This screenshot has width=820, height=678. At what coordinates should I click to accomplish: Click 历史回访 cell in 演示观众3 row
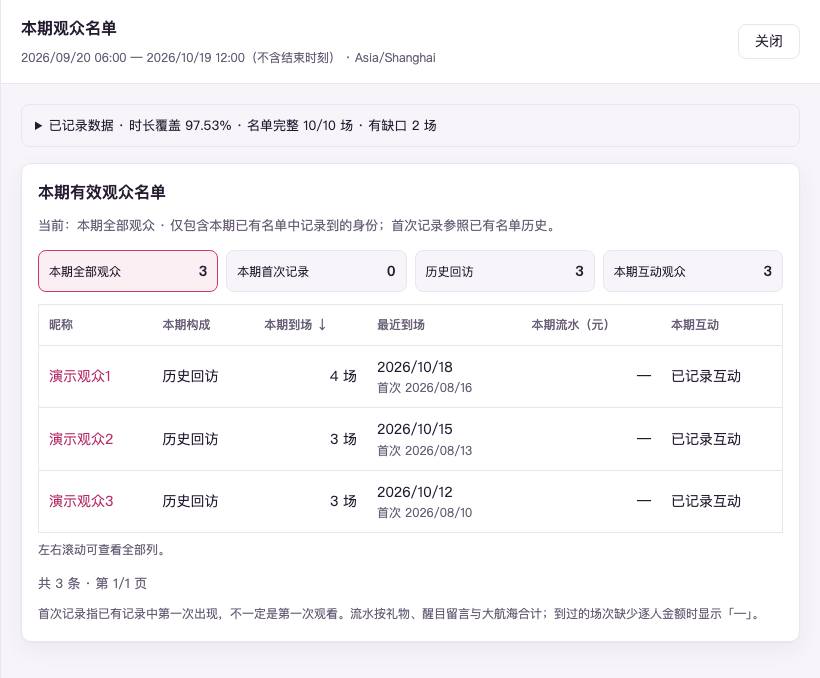coord(190,501)
